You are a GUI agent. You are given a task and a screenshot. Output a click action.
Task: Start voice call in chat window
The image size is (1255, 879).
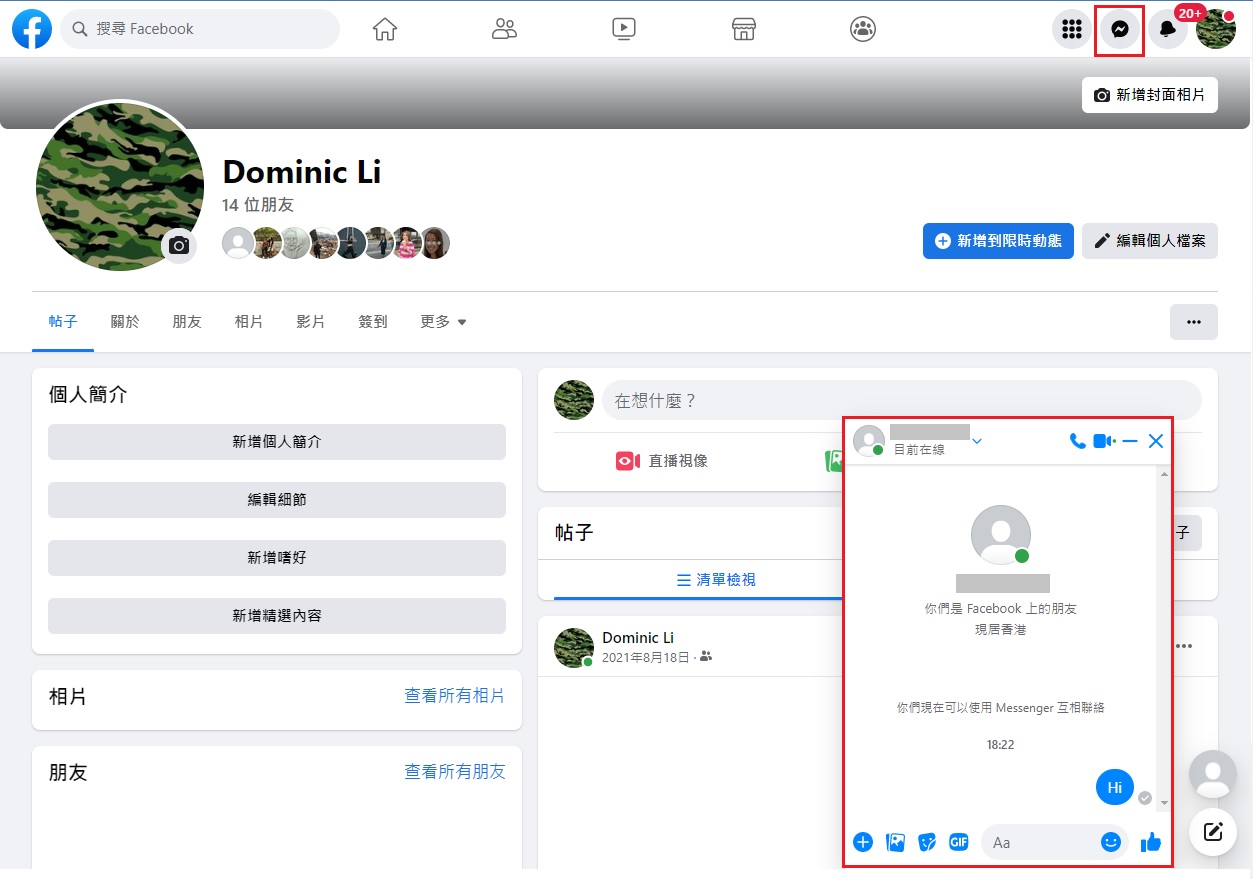click(x=1077, y=441)
